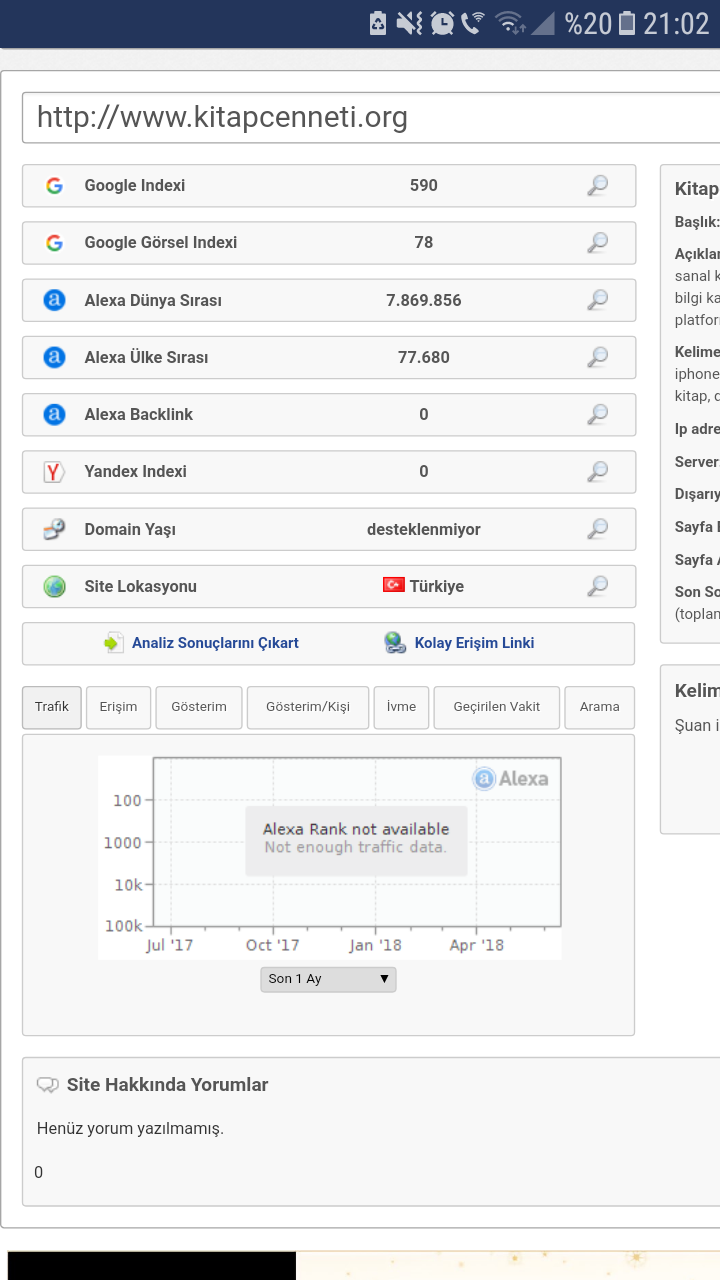Click the Google Indexi value 590
The width and height of the screenshot is (720, 1280).
[424, 185]
